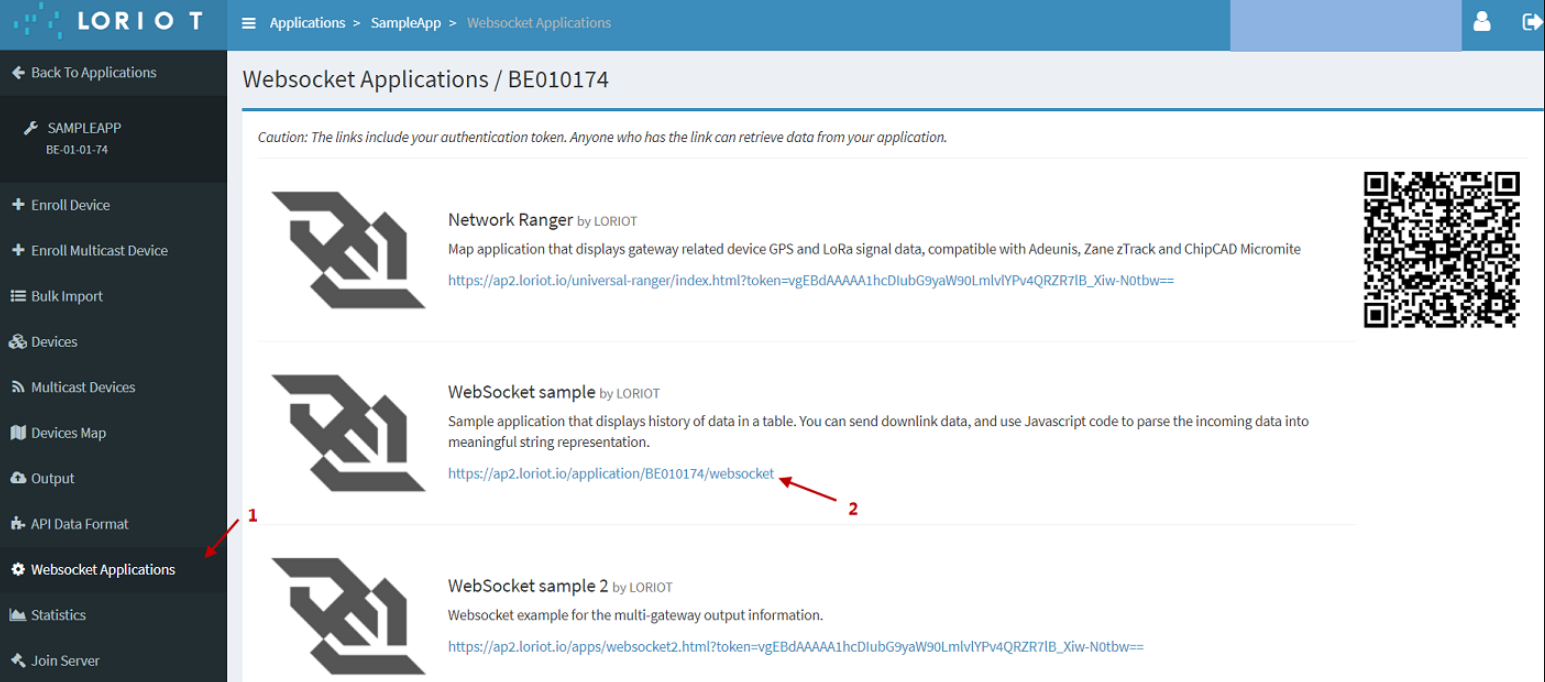Open Devices menu item
Image resolution: width=1545 pixels, height=682 pixels.
[113, 342]
